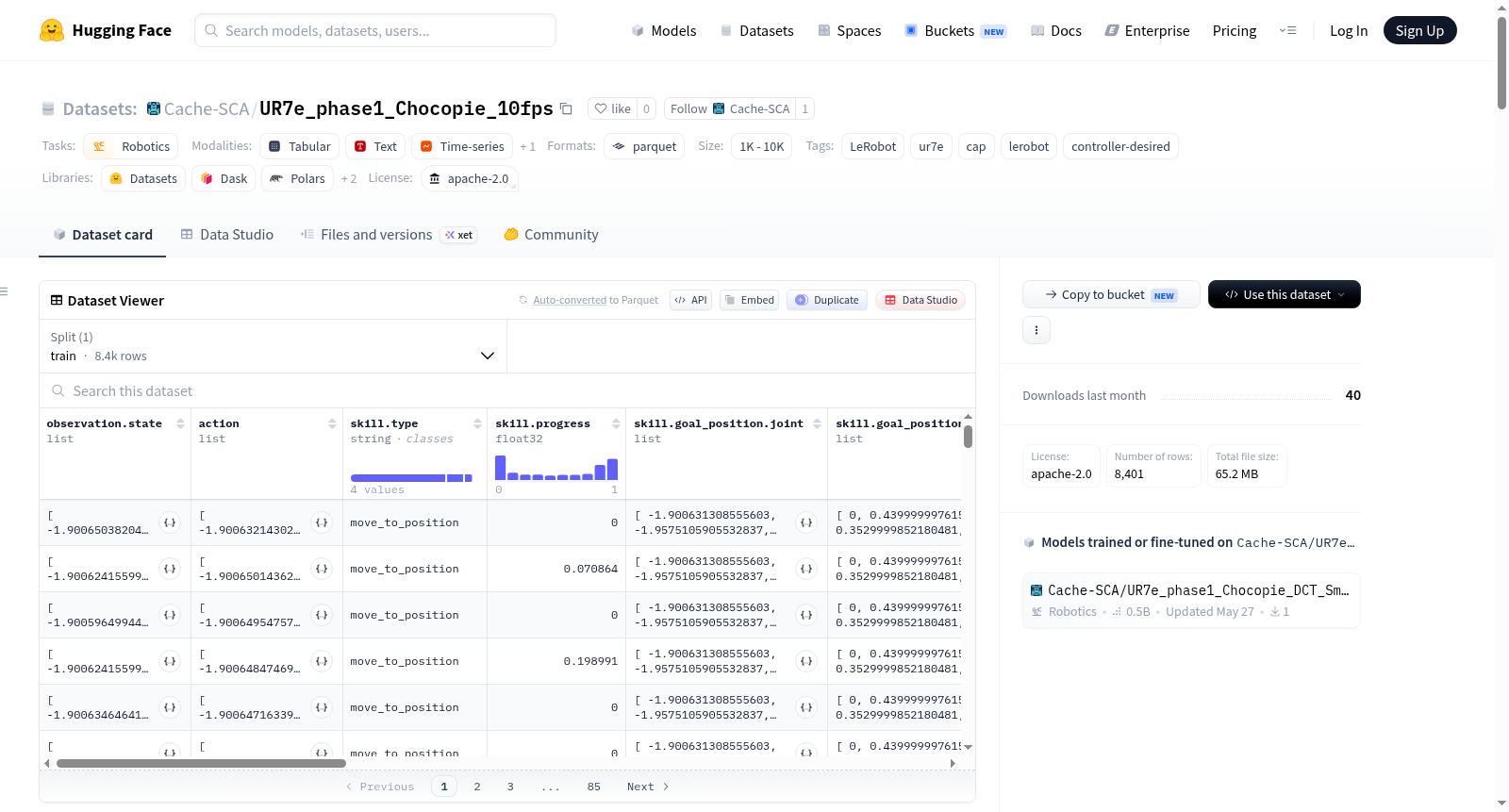Image resolution: width=1509 pixels, height=812 pixels.
Task: Open the Community tab
Action: pyautogui.click(x=551, y=235)
